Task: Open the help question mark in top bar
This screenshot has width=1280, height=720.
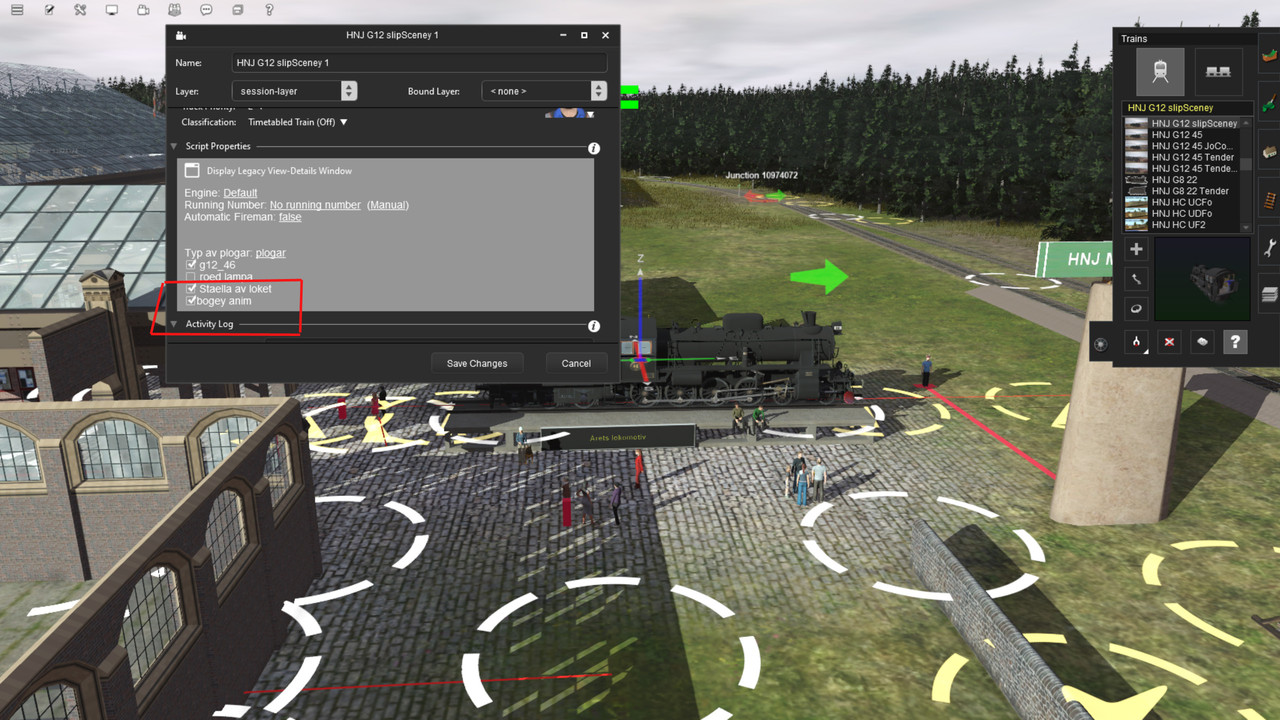Action: tap(269, 10)
